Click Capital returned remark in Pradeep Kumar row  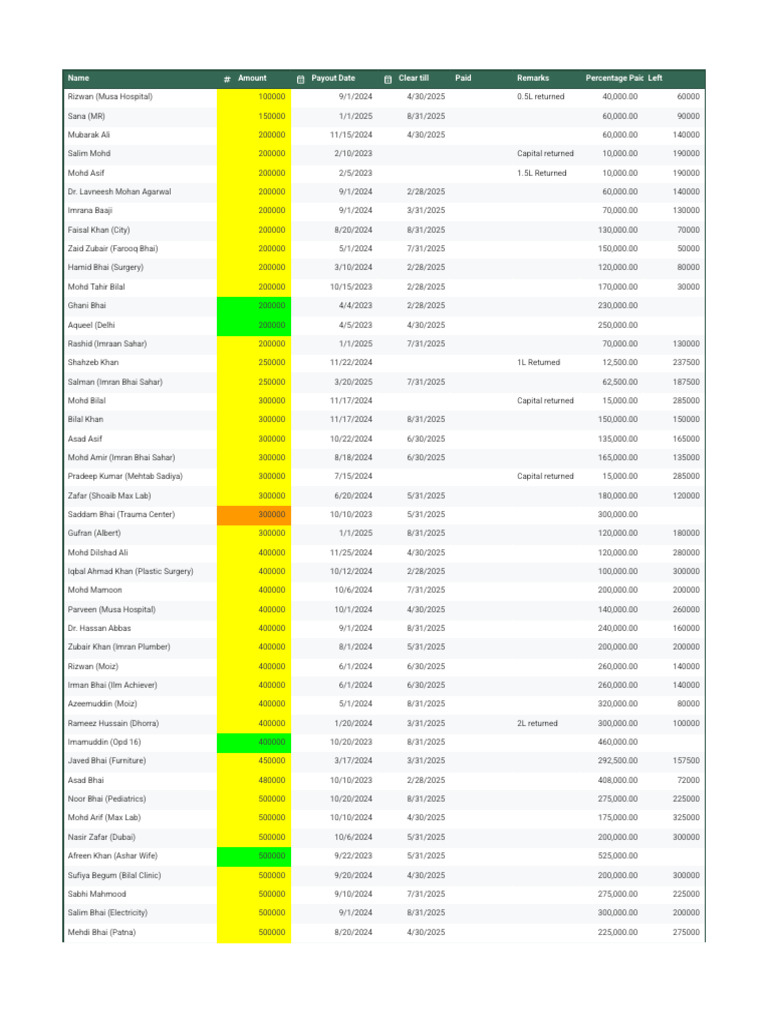[545, 477]
